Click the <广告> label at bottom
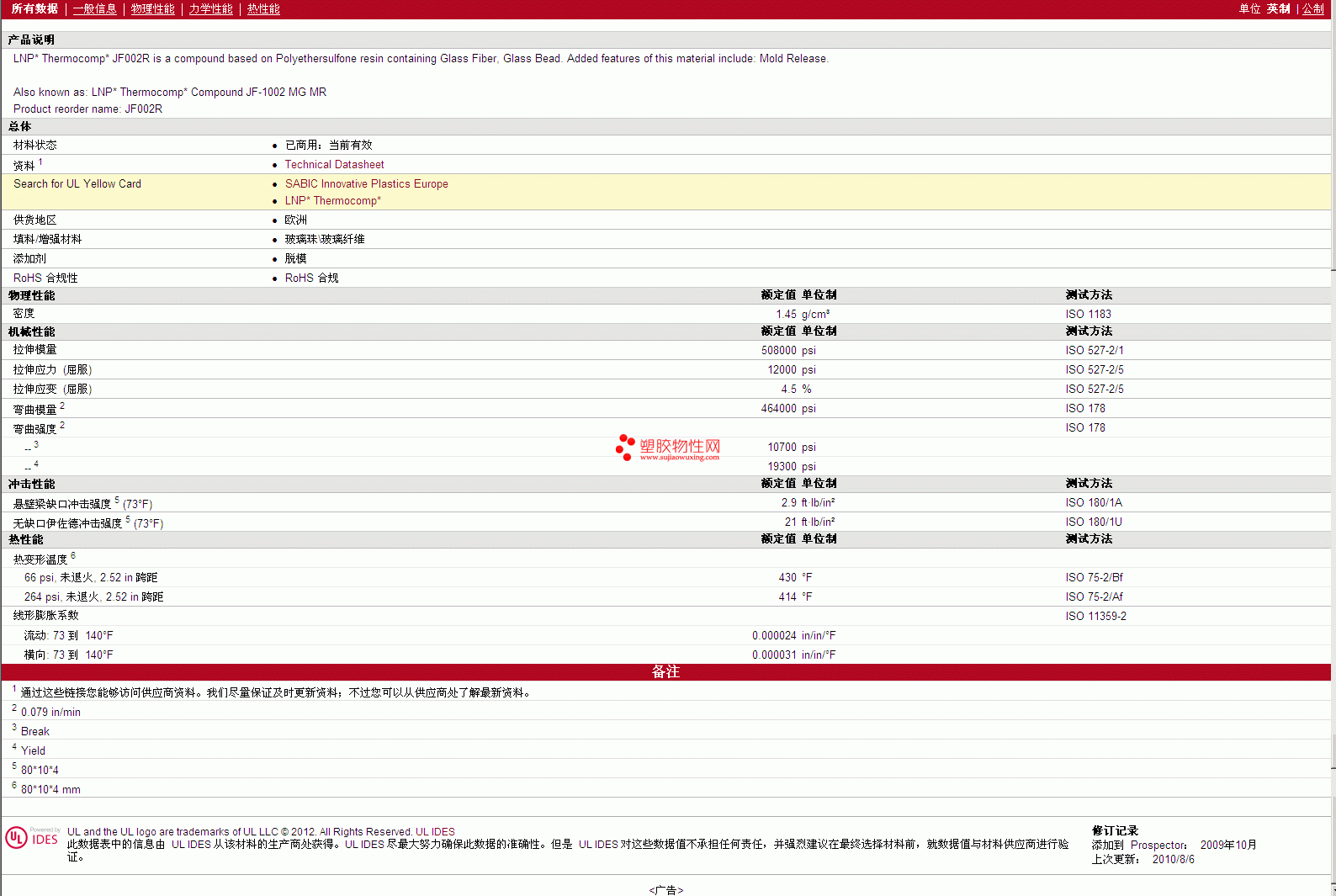Image resolution: width=1336 pixels, height=896 pixels. (x=665, y=890)
